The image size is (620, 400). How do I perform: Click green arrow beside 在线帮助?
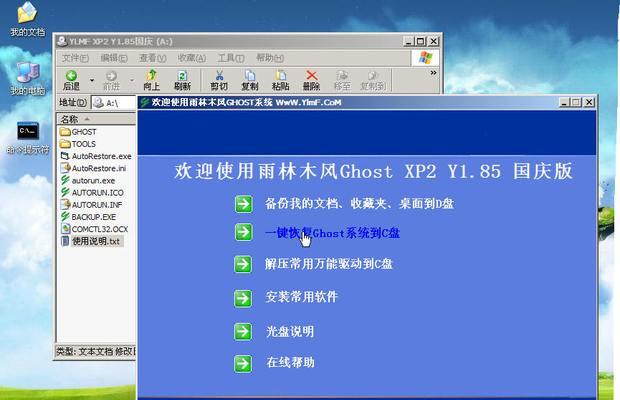coord(243,364)
